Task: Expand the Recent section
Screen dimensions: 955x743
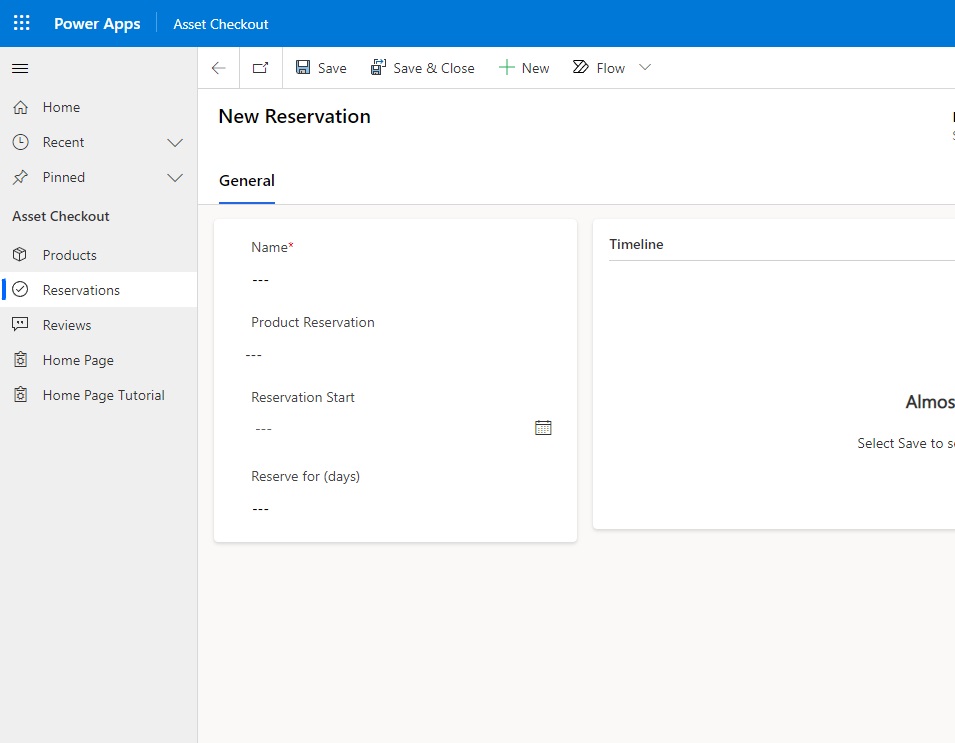Action: tap(175, 142)
